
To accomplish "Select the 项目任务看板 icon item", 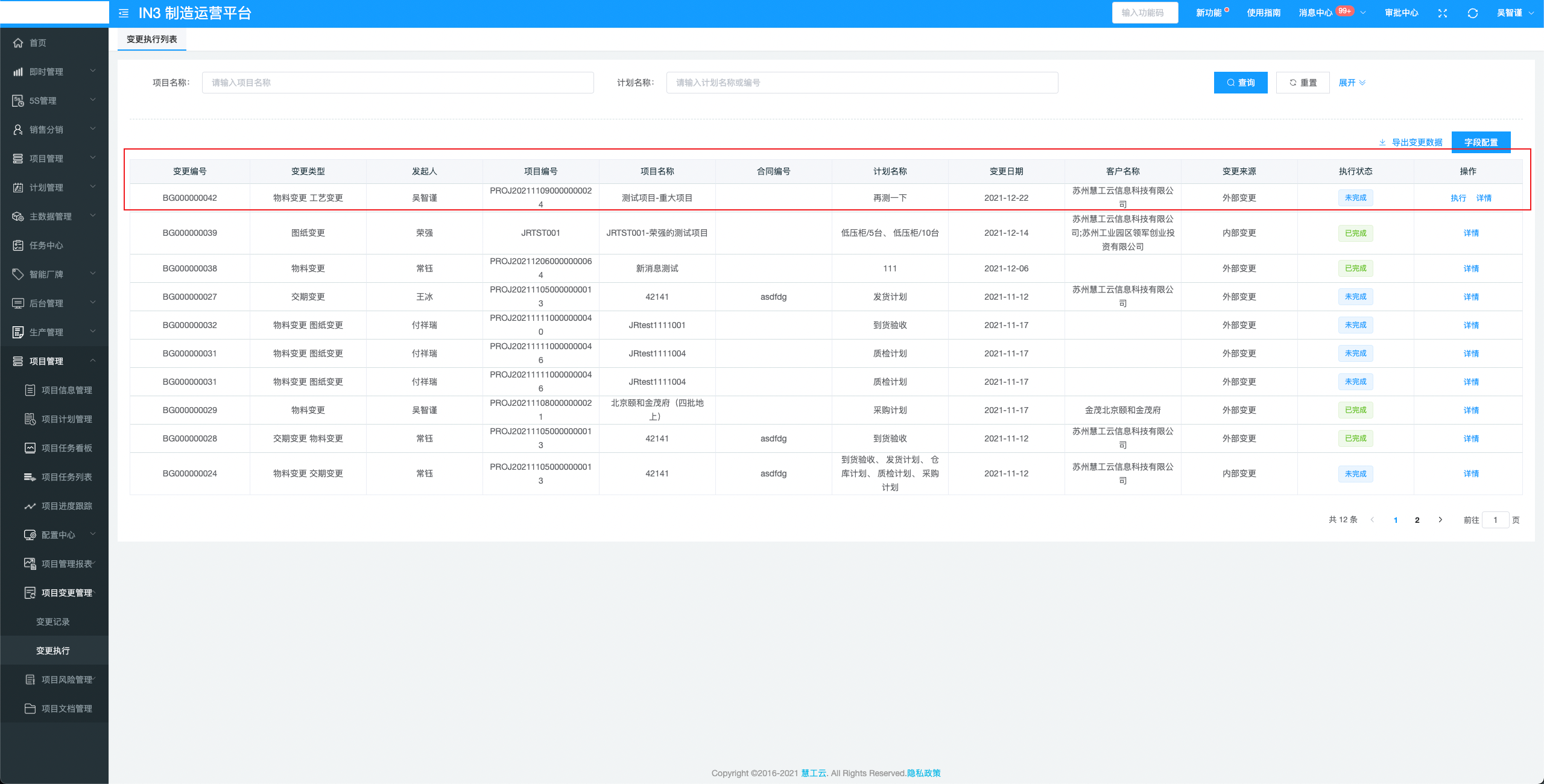I will pos(30,448).
